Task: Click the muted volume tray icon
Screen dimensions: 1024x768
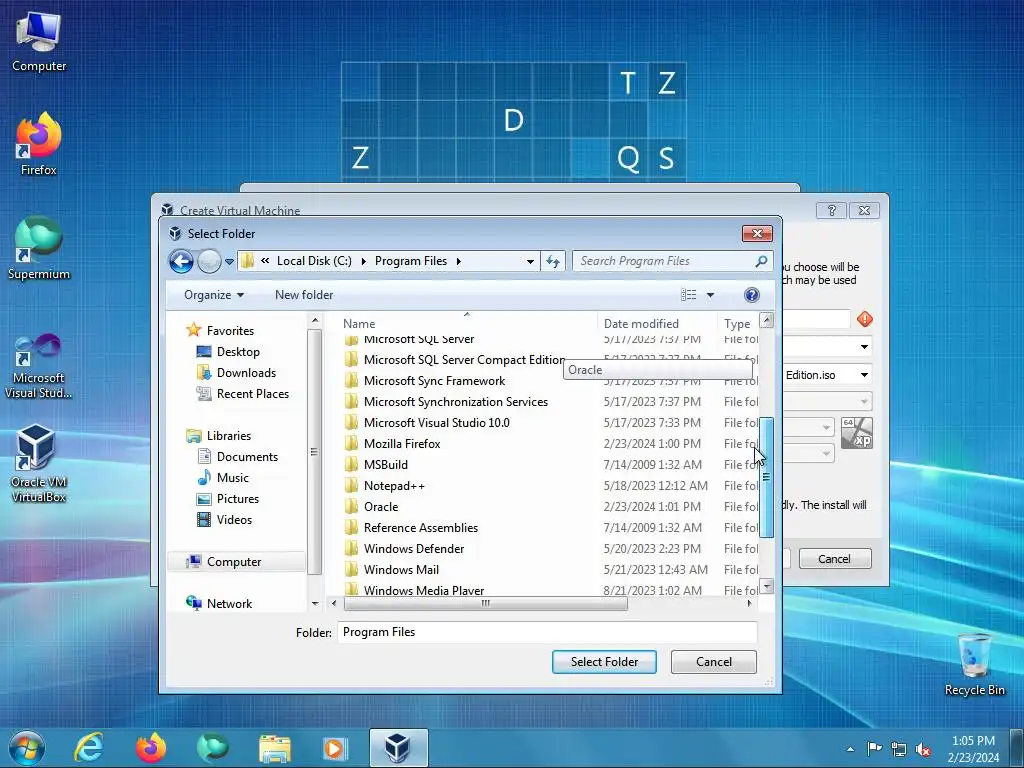Action: pos(923,749)
